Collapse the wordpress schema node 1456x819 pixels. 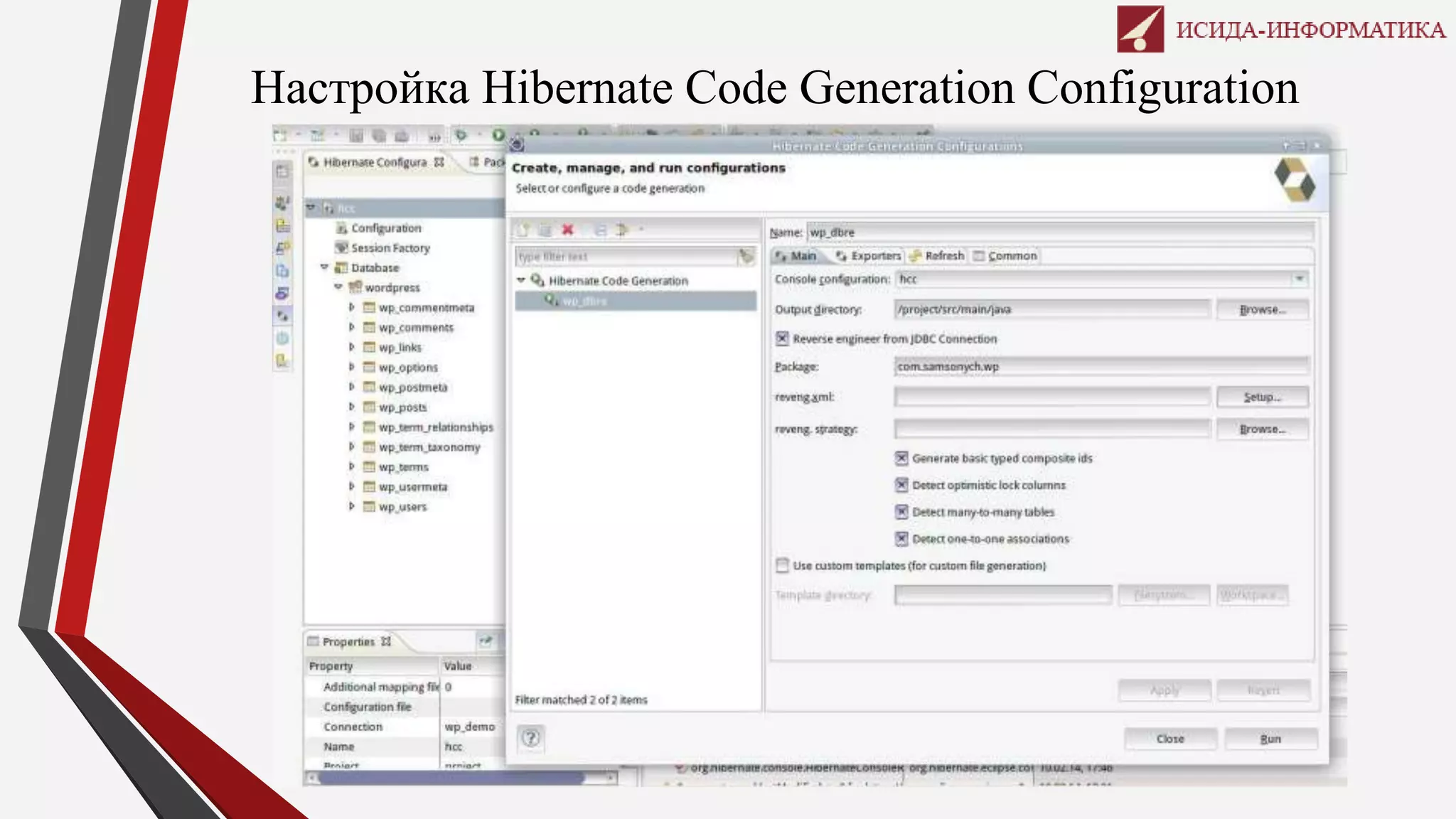pyautogui.click(x=338, y=287)
